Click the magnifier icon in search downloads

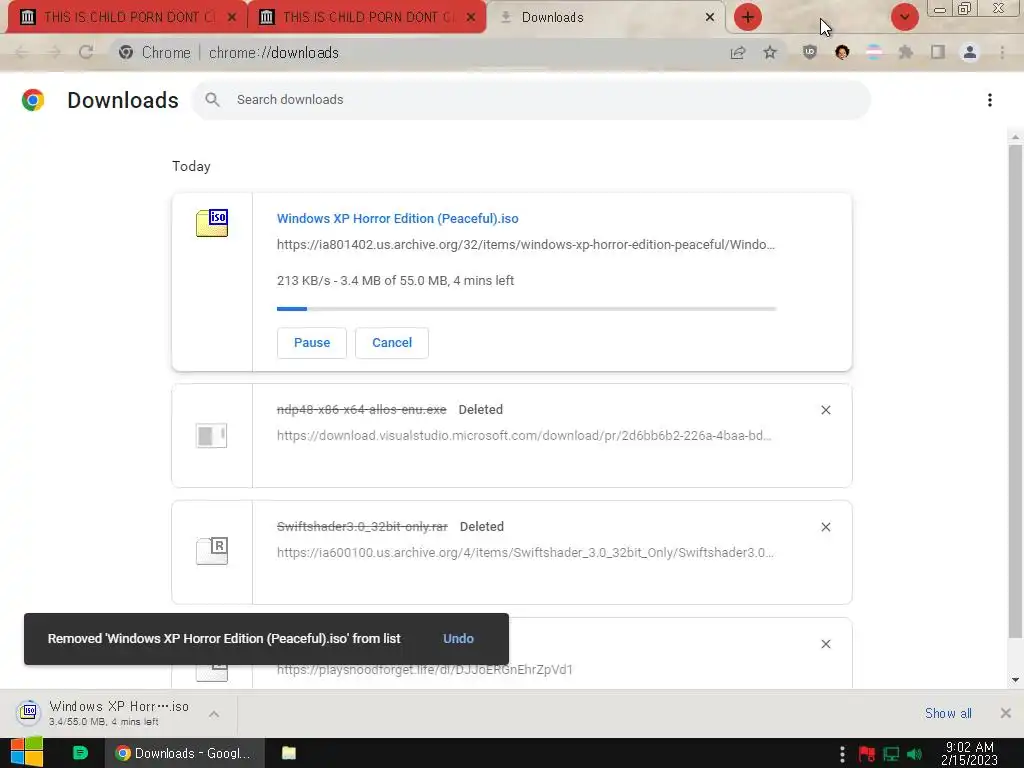[212, 99]
